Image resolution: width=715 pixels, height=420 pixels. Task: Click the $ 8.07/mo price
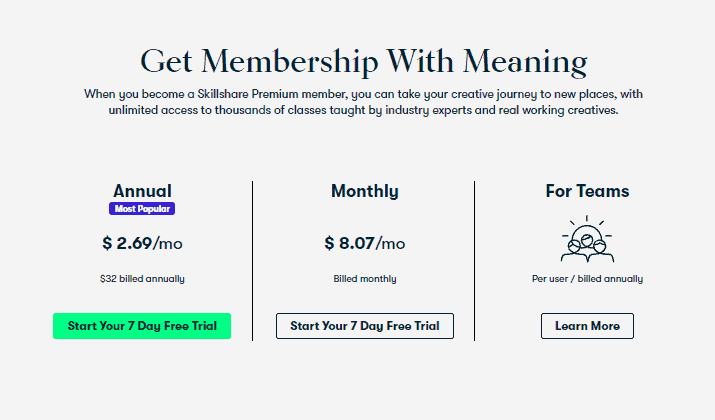click(x=365, y=243)
